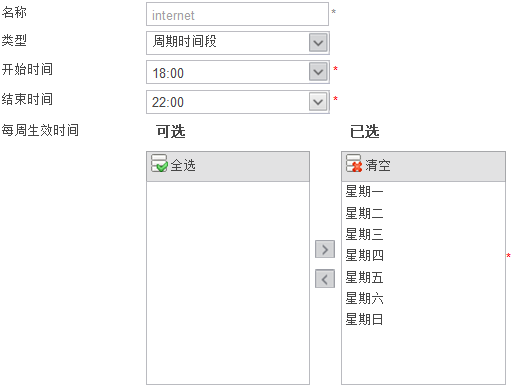Move selection right with the arrow button
The image size is (513, 388).
[325, 249]
